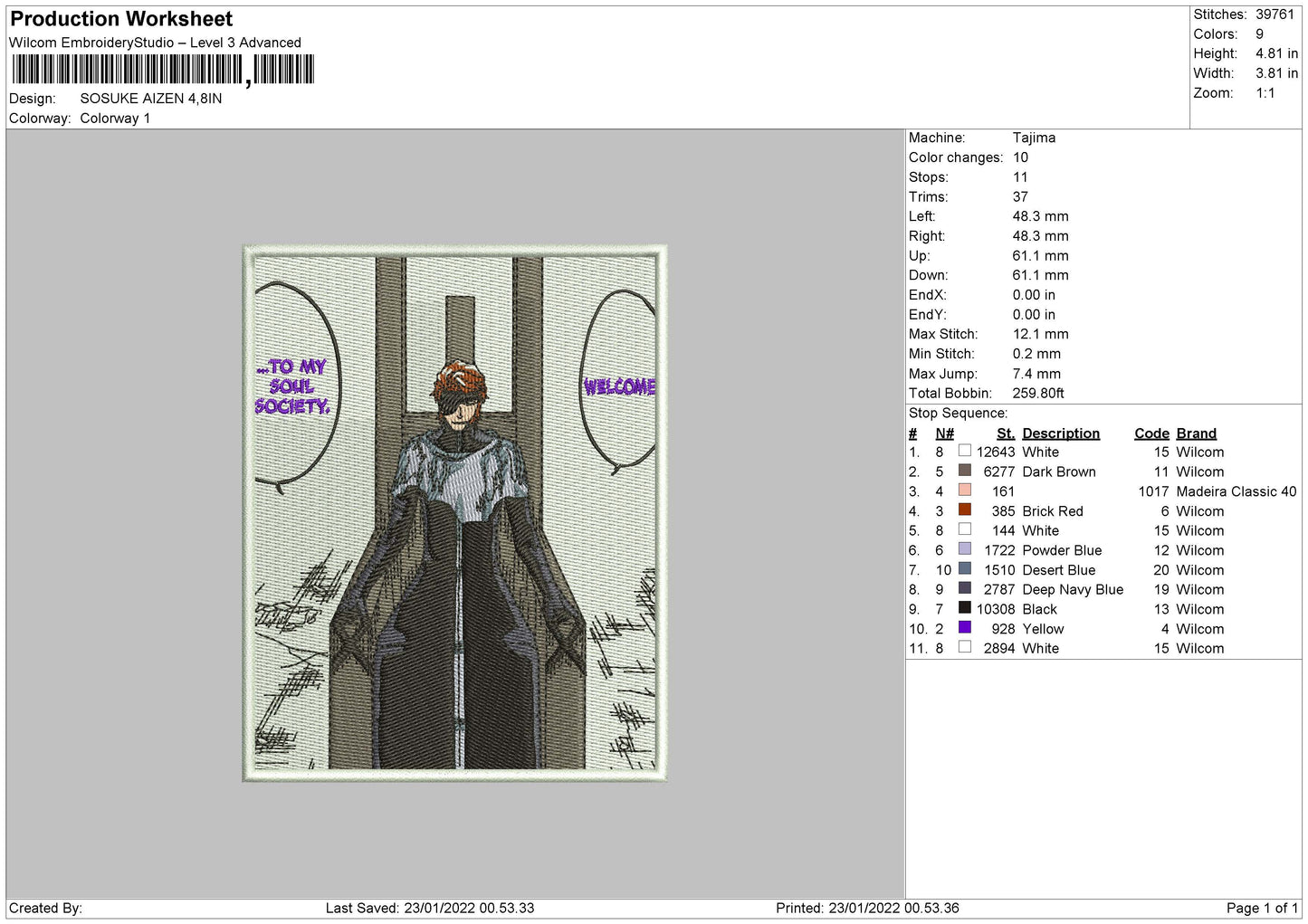
Task: Click the Production Worksheet title
Action: 121,19
